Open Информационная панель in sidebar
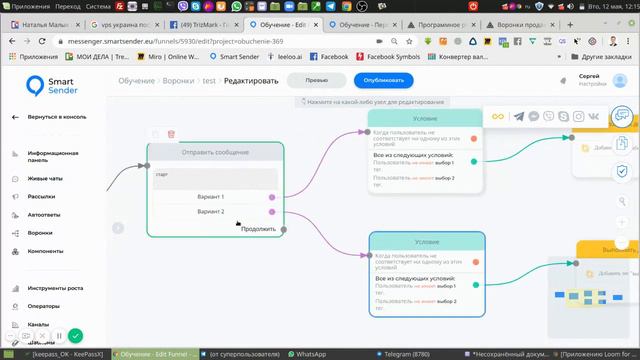Screen dimensions: 640x360 (53, 157)
